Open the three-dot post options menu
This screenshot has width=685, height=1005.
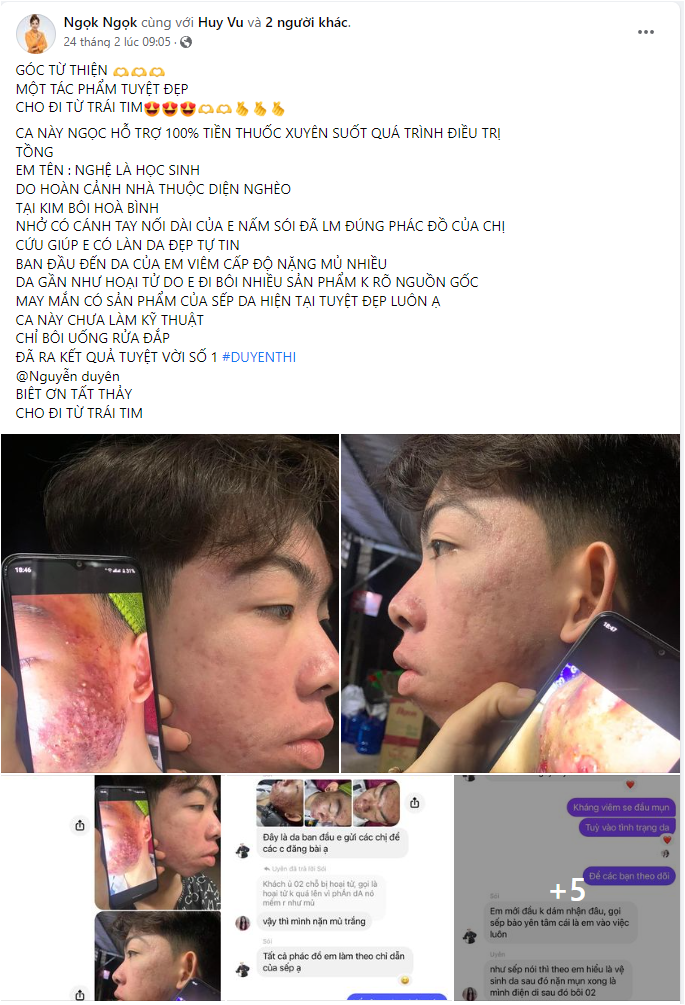pyautogui.click(x=645, y=32)
